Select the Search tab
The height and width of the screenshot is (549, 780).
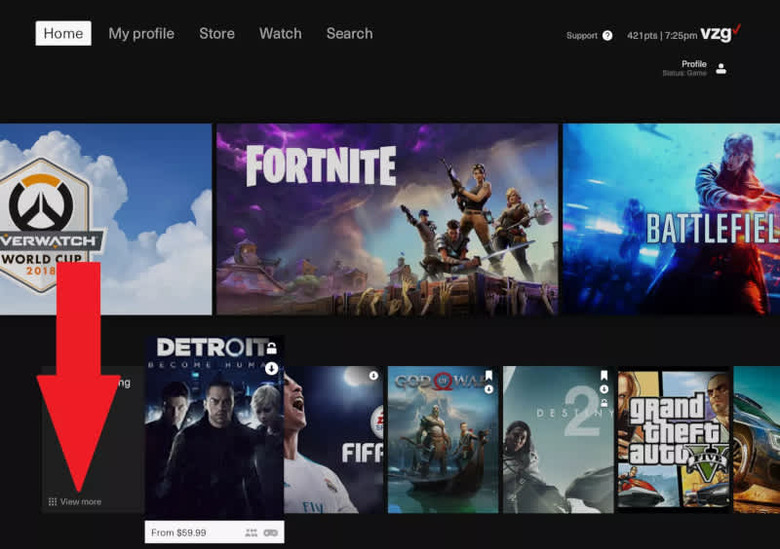pyautogui.click(x=349, y=33)
